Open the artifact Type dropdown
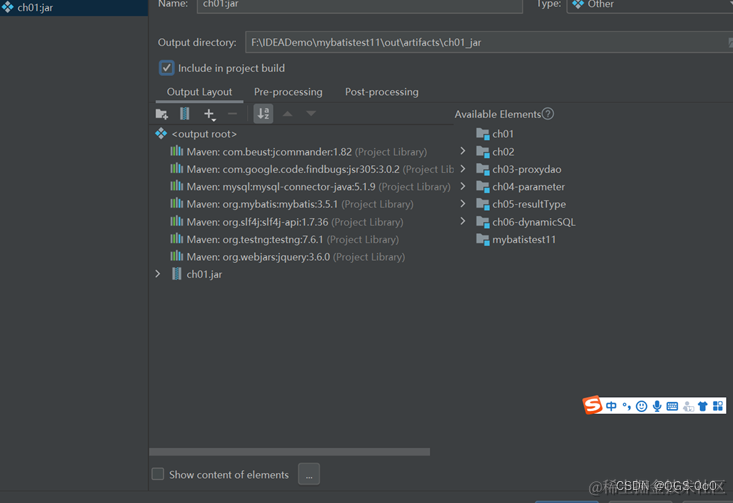The image size is (733, 503). (650, 6)
